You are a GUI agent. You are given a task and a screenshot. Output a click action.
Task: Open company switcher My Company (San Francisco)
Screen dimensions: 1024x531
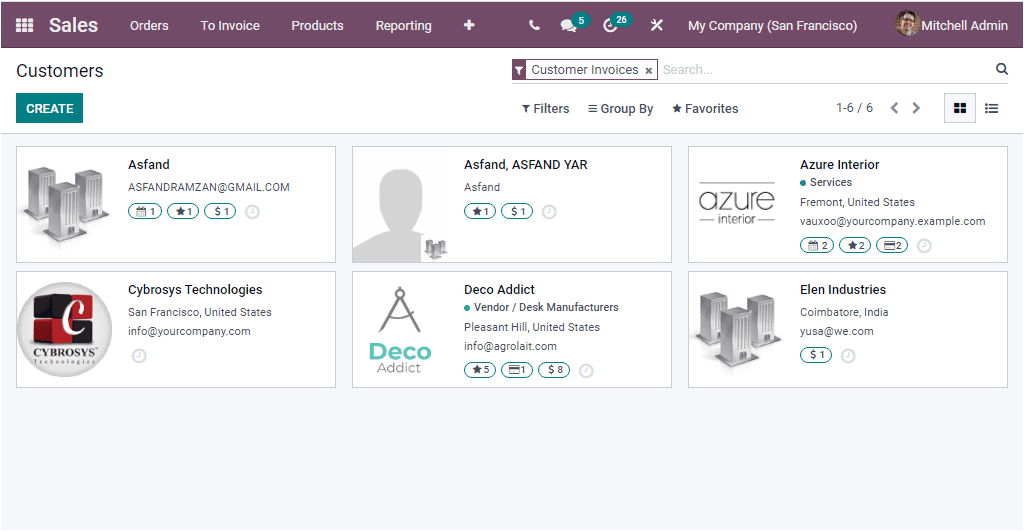(772, 25)
